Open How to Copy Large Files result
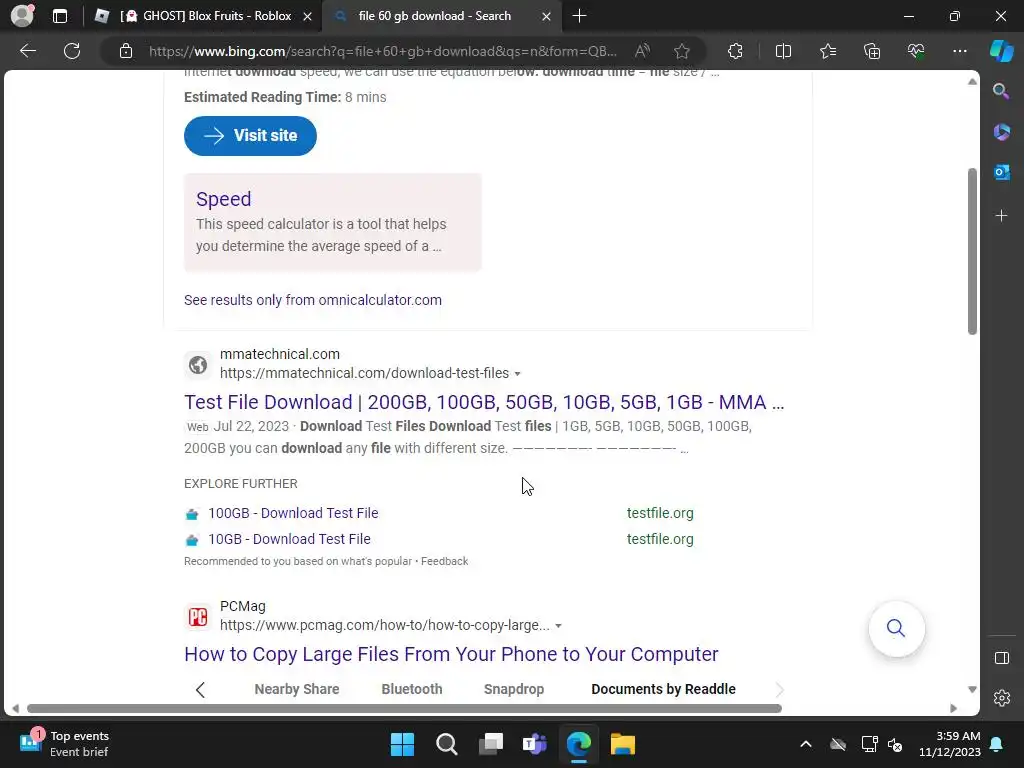 coord(451,654)
